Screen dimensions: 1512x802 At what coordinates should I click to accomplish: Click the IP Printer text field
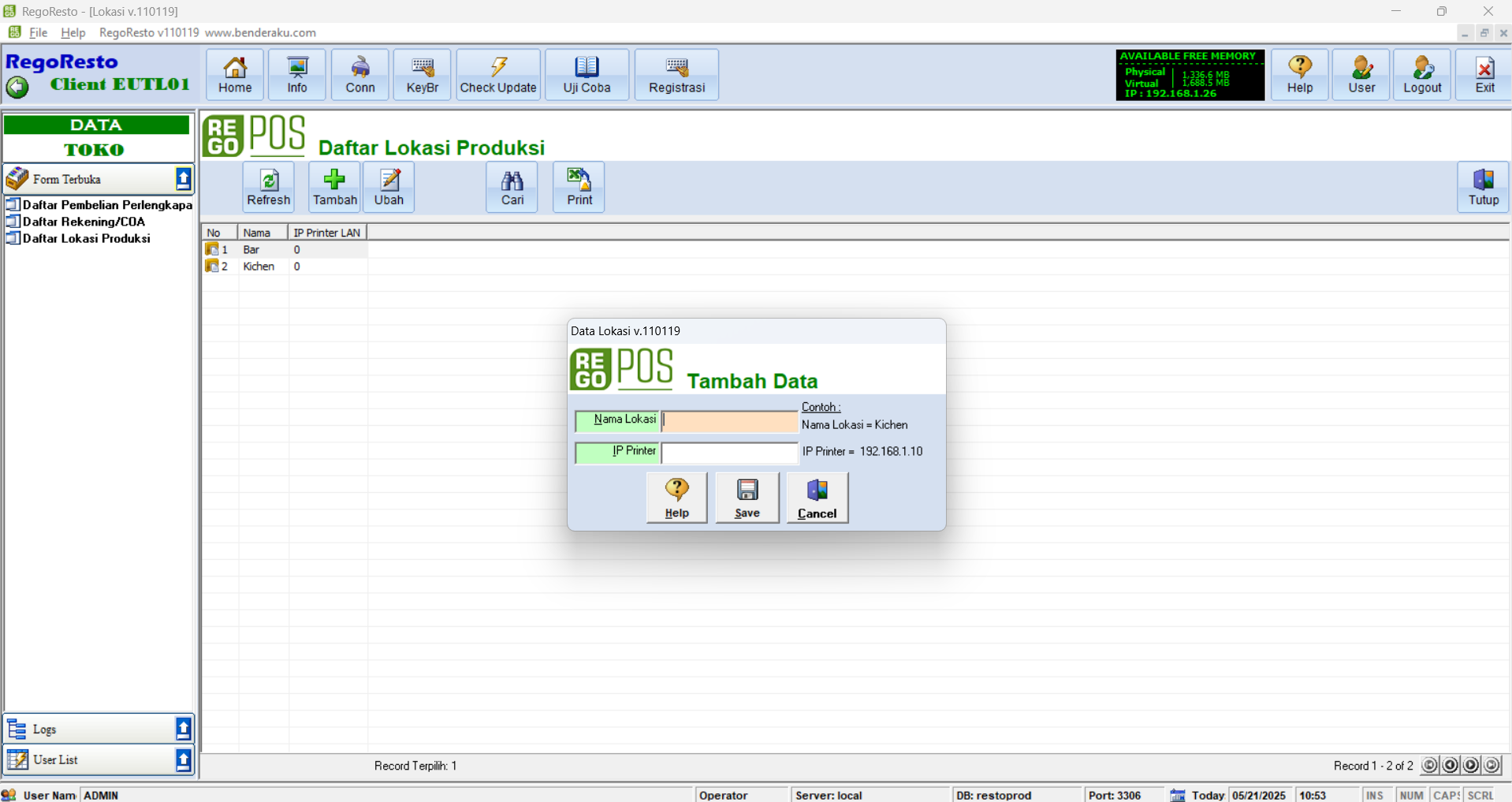tap(729, 453)
